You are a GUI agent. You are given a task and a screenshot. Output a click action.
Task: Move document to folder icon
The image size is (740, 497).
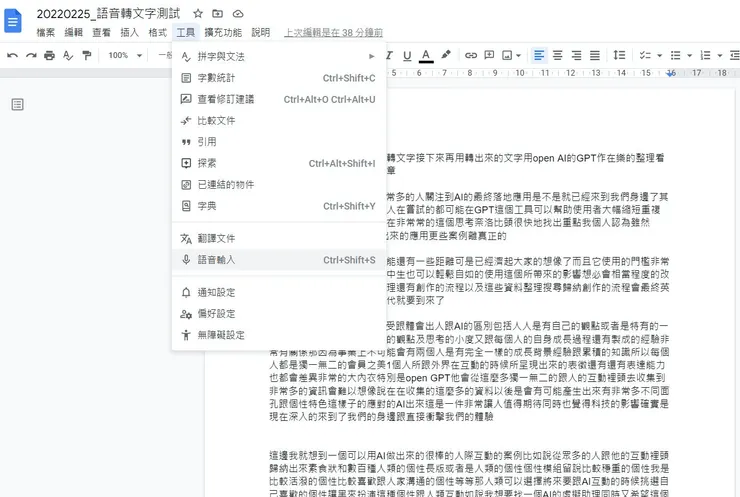click(x=218, y=14)
